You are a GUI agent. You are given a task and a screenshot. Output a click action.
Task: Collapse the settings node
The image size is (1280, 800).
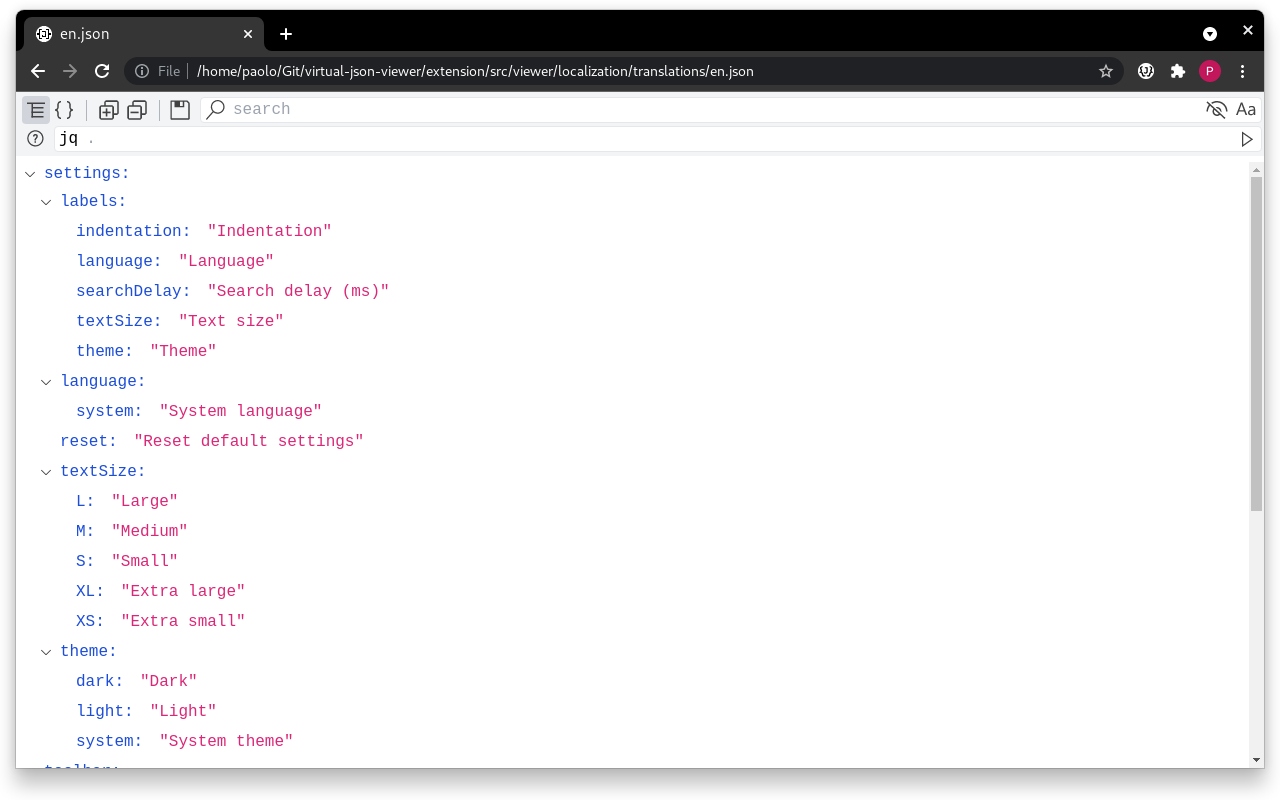[29, 173]
